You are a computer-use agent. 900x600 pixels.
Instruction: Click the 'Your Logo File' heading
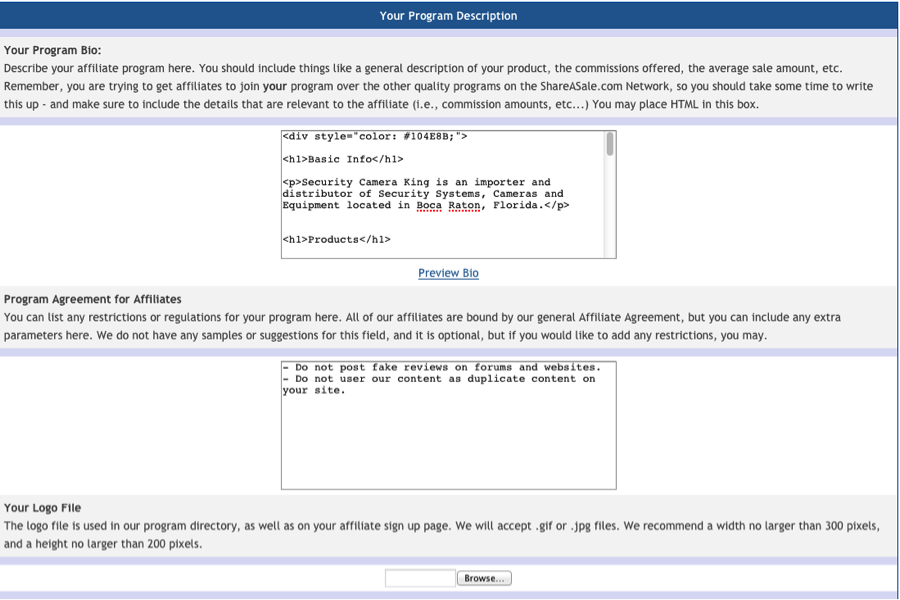click(42, 508)
